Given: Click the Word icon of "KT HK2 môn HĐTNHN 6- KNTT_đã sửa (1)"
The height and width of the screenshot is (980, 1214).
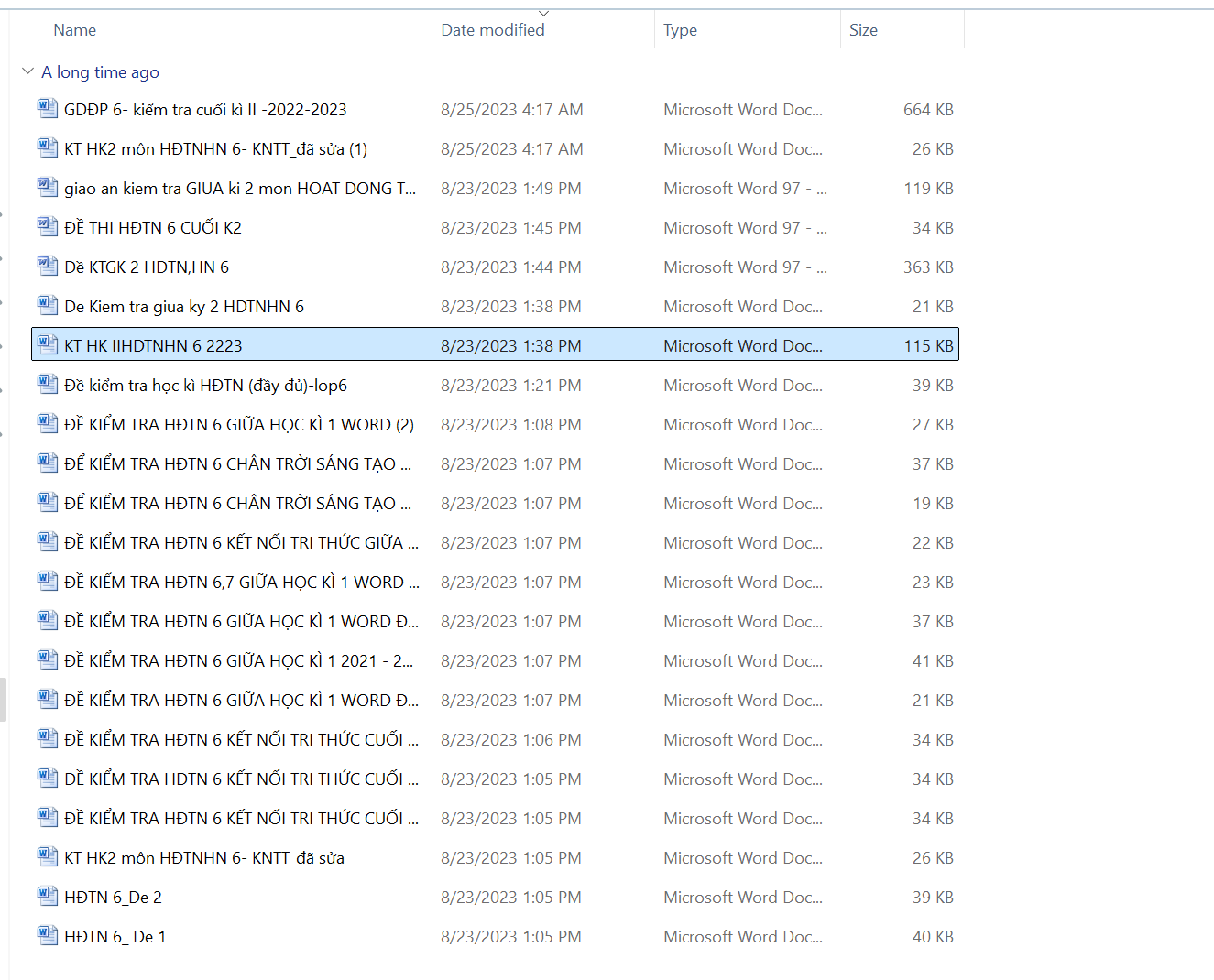Looking at the screenshot, I should [x=48, y=148].
